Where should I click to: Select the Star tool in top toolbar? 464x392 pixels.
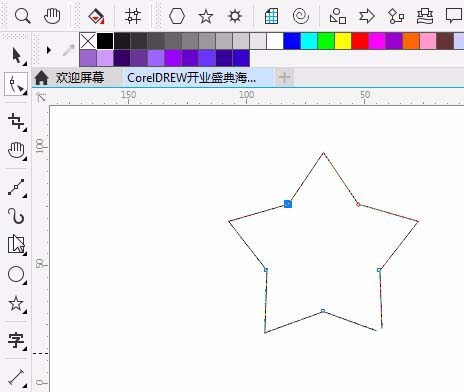tap(206, 16)
